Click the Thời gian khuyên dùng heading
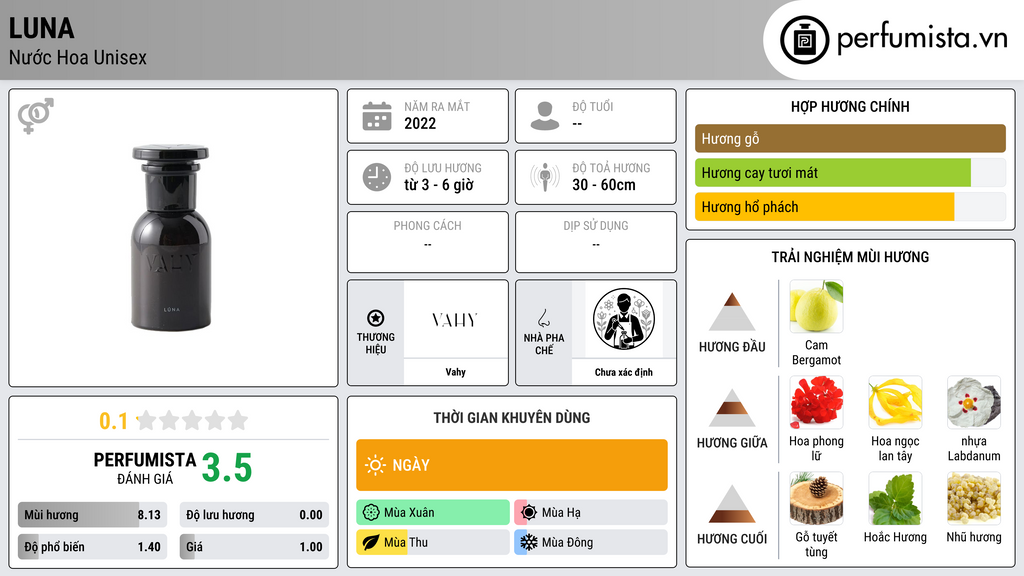This screenshot has height=576, width=1024. click(x=512, y=417)
